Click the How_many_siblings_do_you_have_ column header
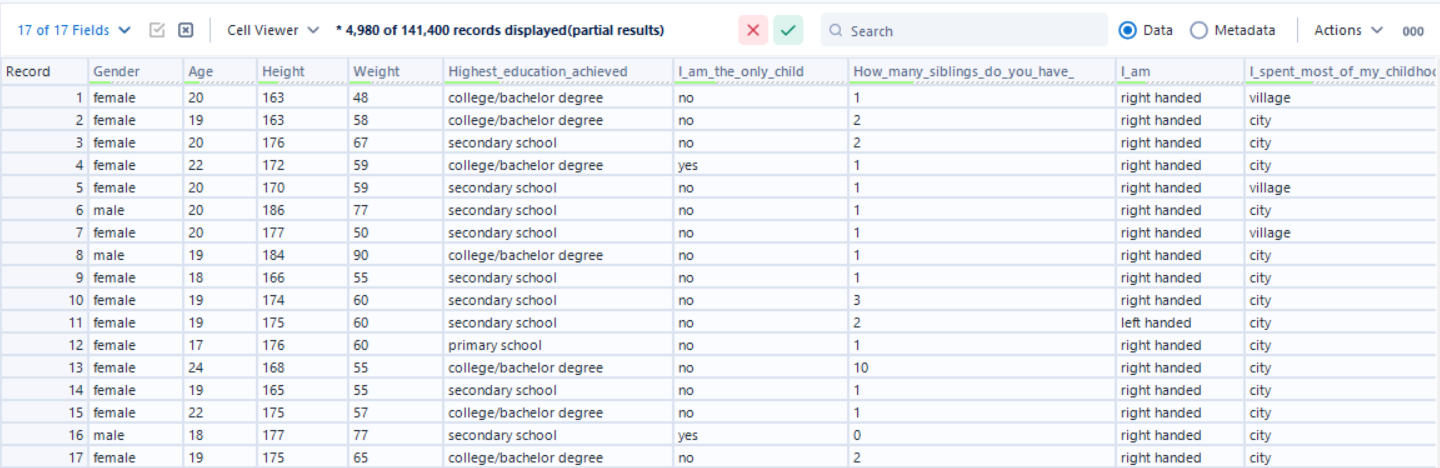The image size is (1440, 468). click(981, 72)
